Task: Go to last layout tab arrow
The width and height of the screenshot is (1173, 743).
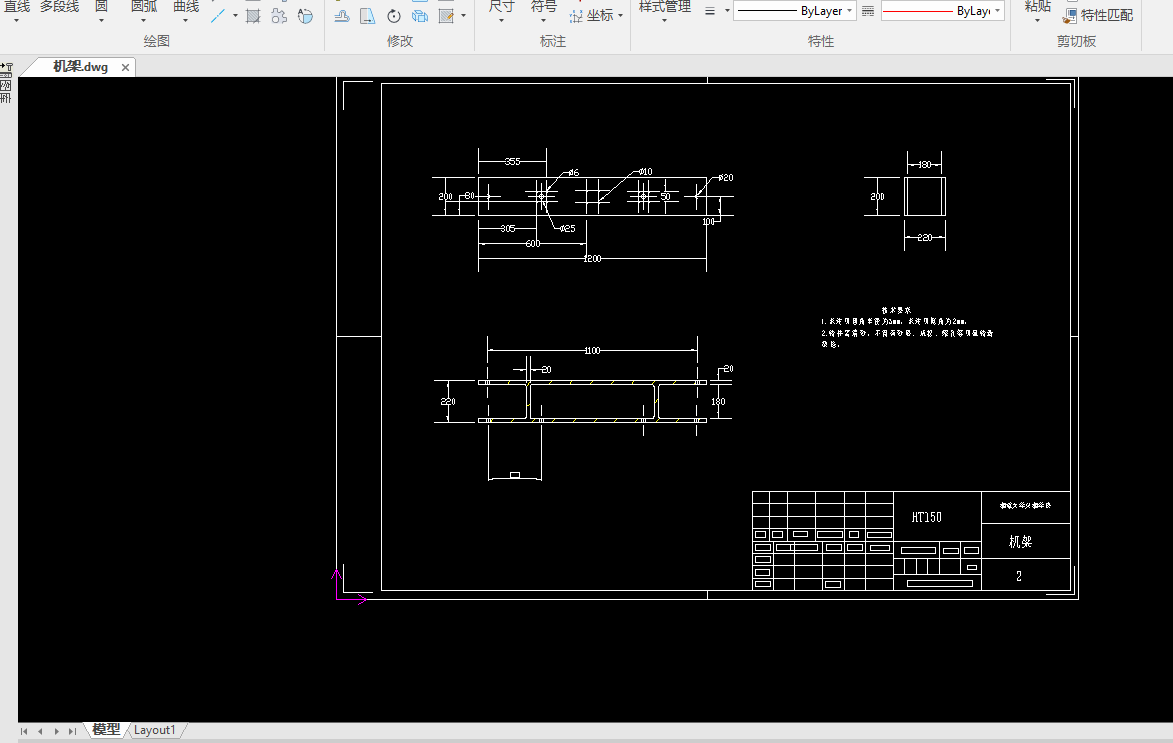Action: [73, 731]
